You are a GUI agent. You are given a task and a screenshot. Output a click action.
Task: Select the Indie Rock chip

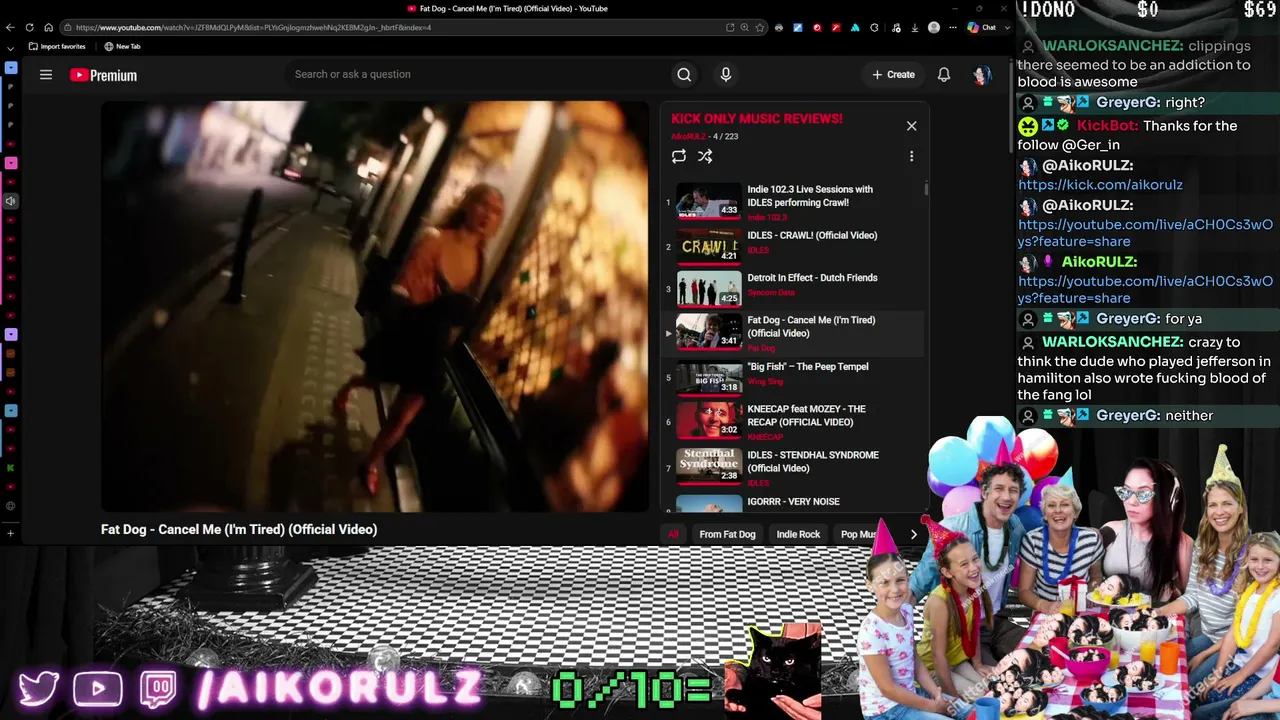tap(798, 534)
